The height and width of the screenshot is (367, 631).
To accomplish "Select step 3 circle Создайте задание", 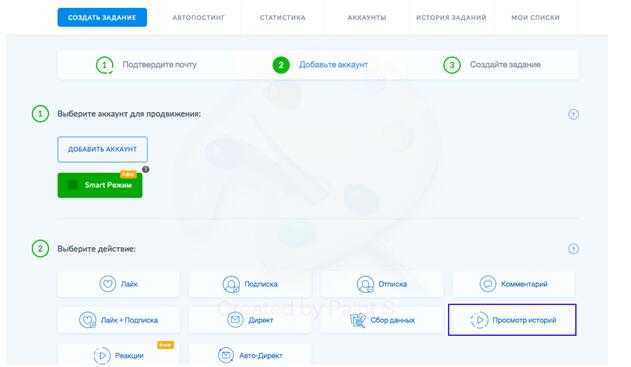I will coord(452,65).
